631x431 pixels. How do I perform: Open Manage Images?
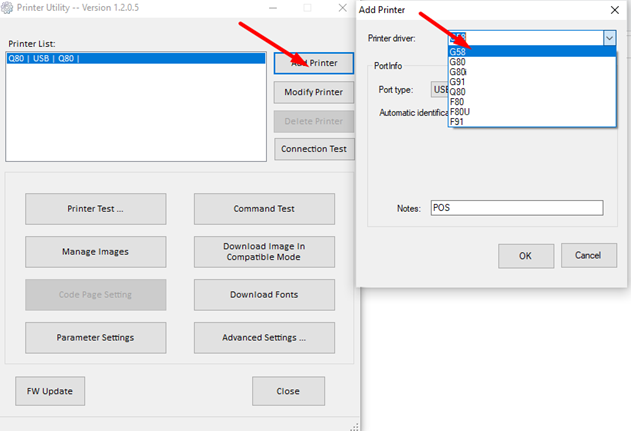pyautogui.click(x=96, y=252)
